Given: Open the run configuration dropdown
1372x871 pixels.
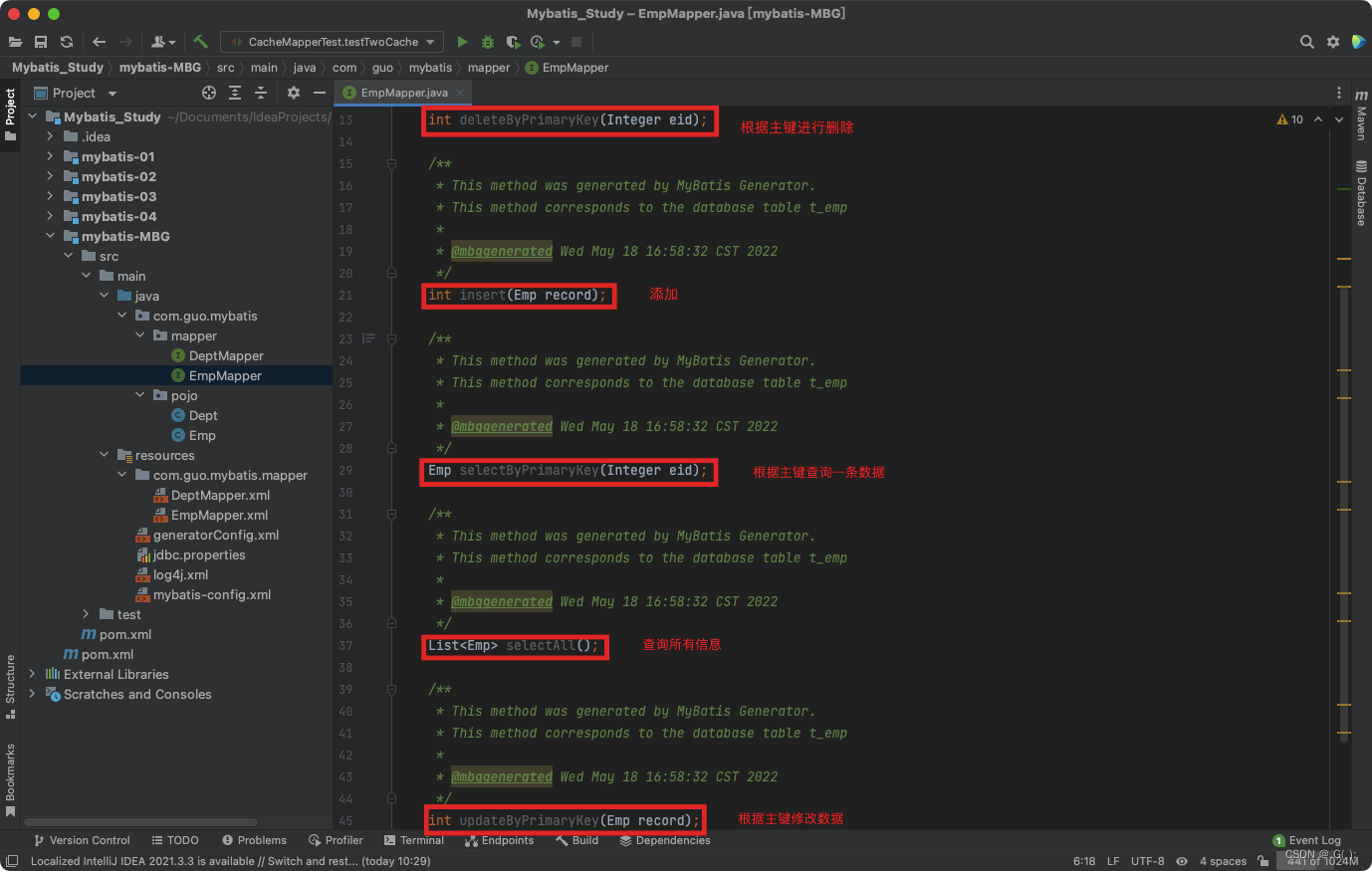Looking at the screenshot, I should [x=333, y=42].
